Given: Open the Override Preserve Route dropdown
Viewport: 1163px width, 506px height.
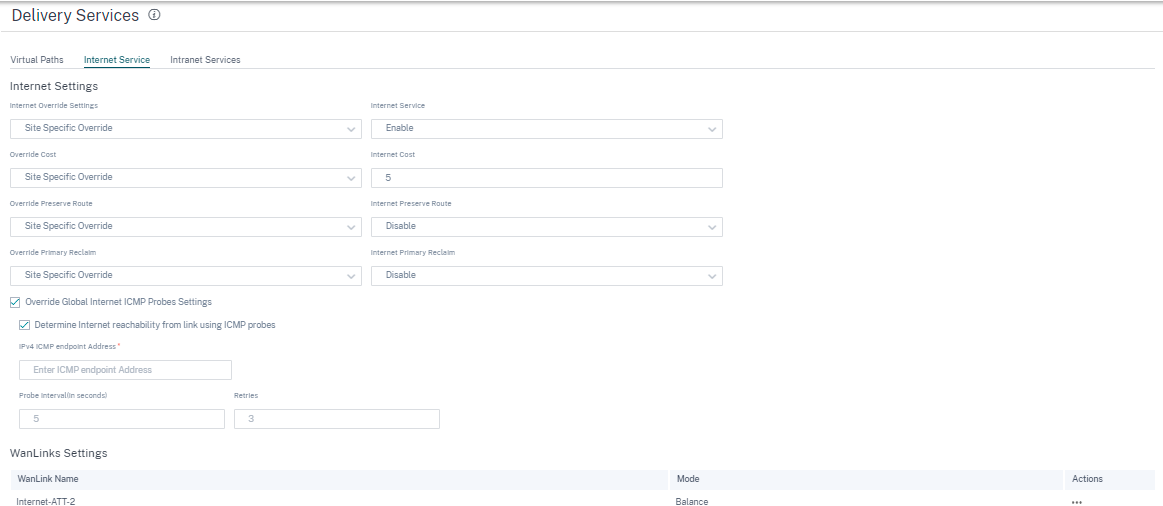Looking at the screenshot, I should (185, 226).
